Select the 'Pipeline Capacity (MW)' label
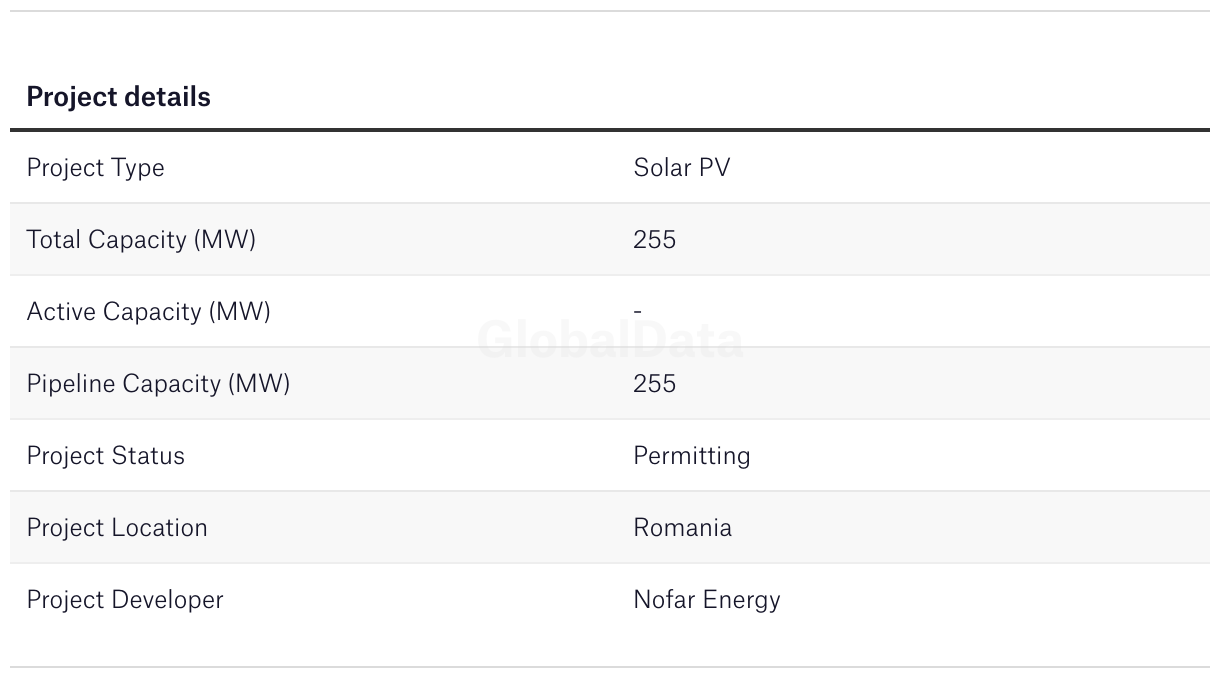Viewport: 1220px width, 678px height. click(158, 384)
